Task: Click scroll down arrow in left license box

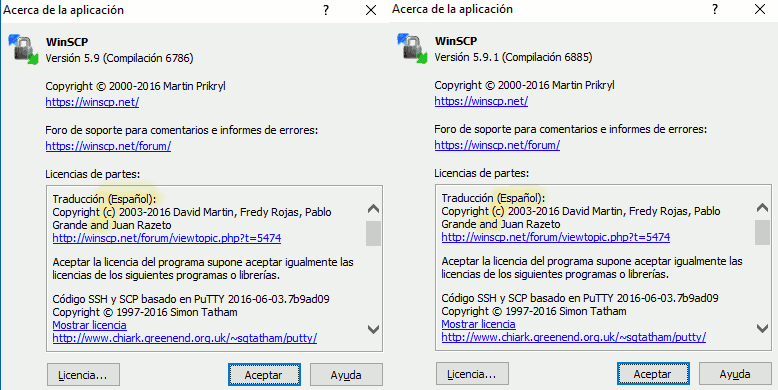Action: (373, 329)
